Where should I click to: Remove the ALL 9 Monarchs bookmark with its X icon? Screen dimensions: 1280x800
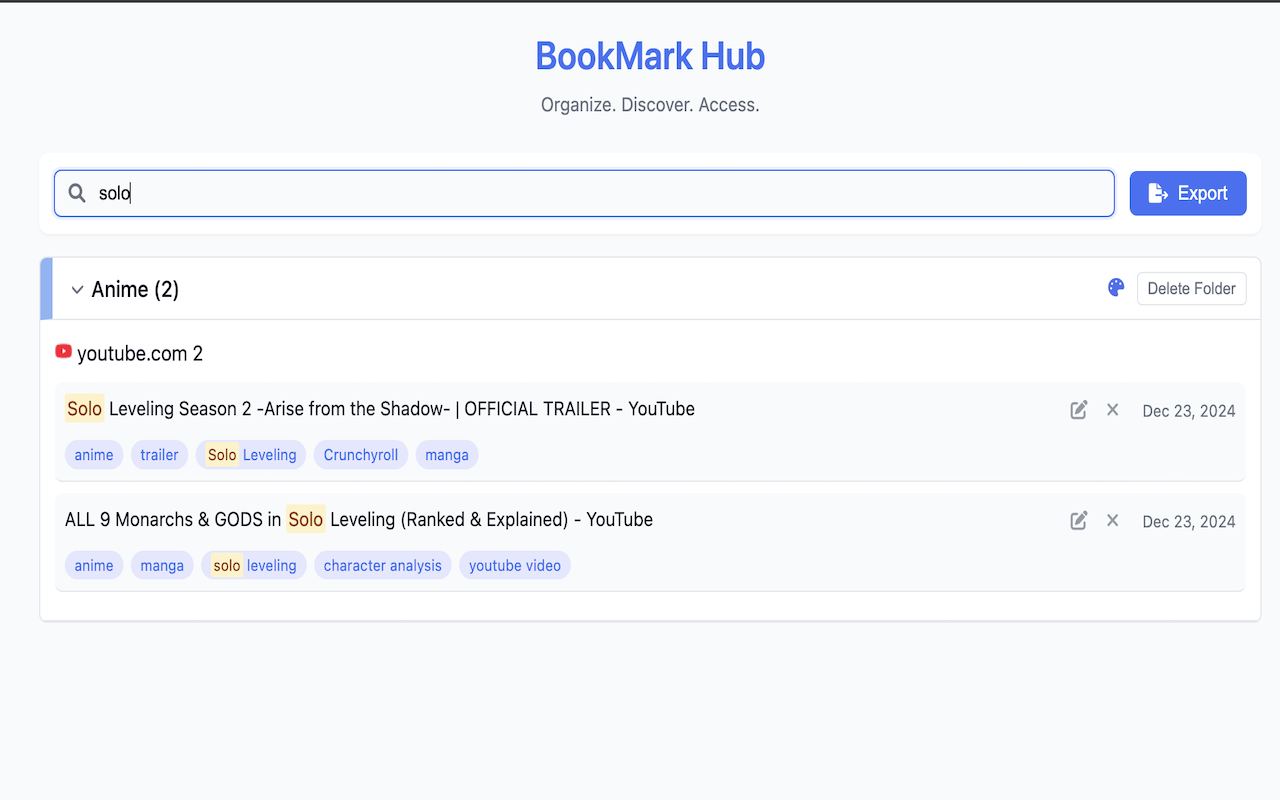1112,520
